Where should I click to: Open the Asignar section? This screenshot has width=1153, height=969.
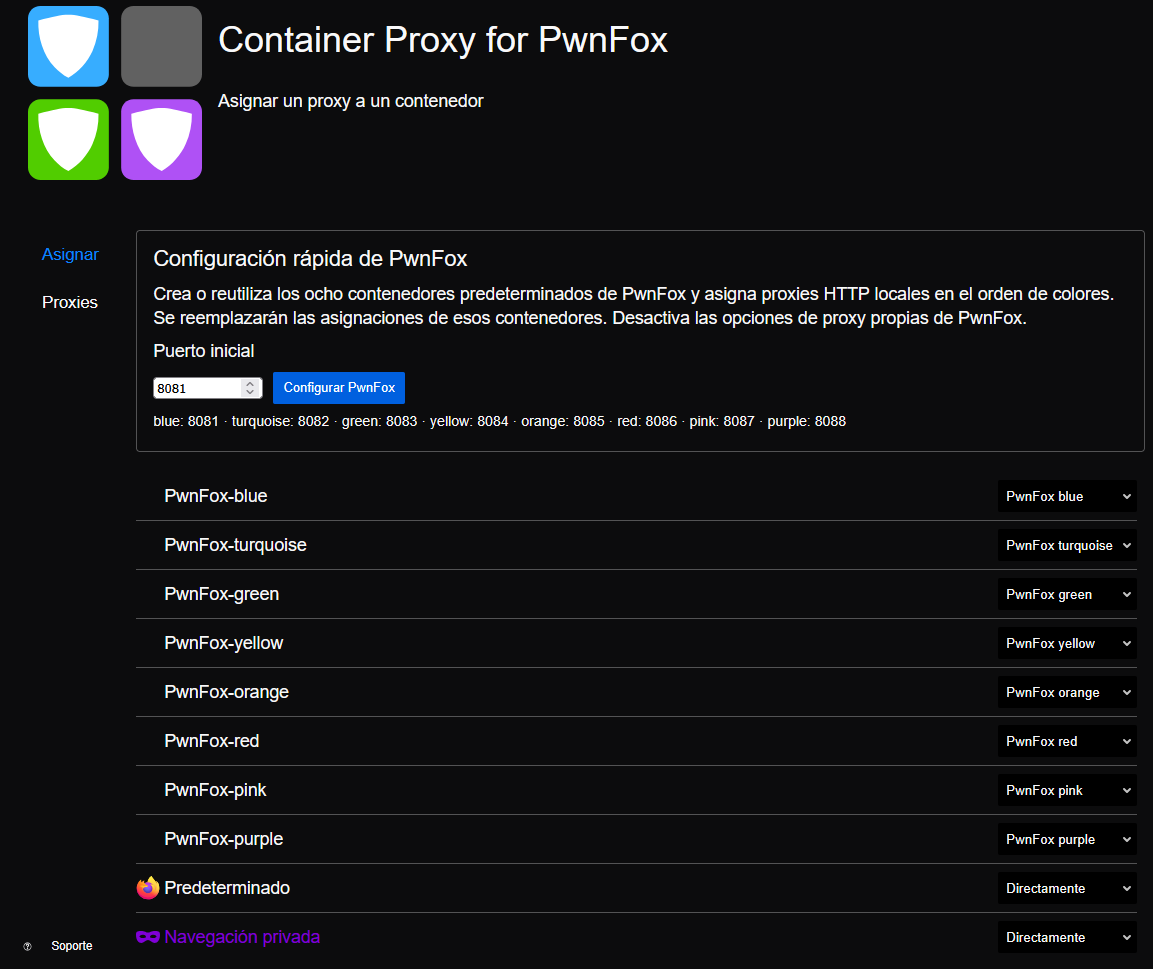click(70, 254)
